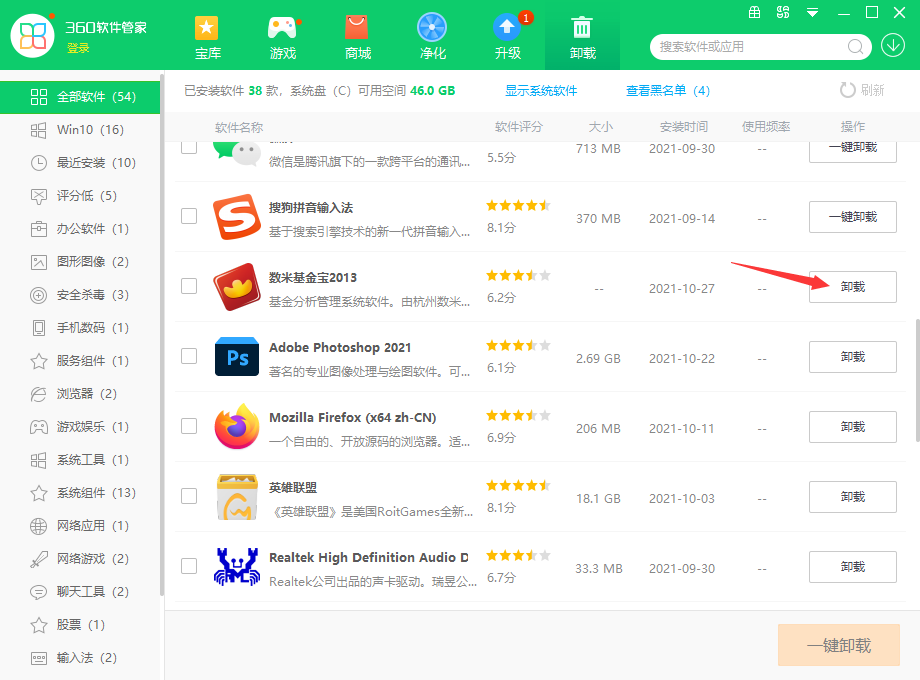Screen dimensions: 920x680
Task: Open the 游戏 gamepad section
Action: pos(283,36)
